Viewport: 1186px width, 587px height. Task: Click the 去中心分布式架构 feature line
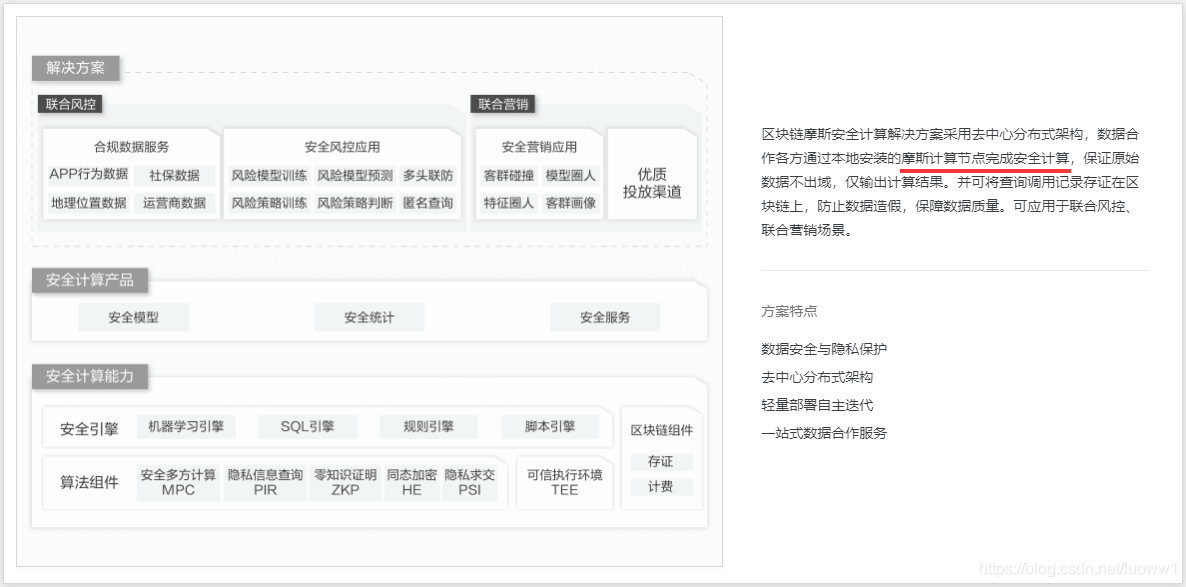817,377
